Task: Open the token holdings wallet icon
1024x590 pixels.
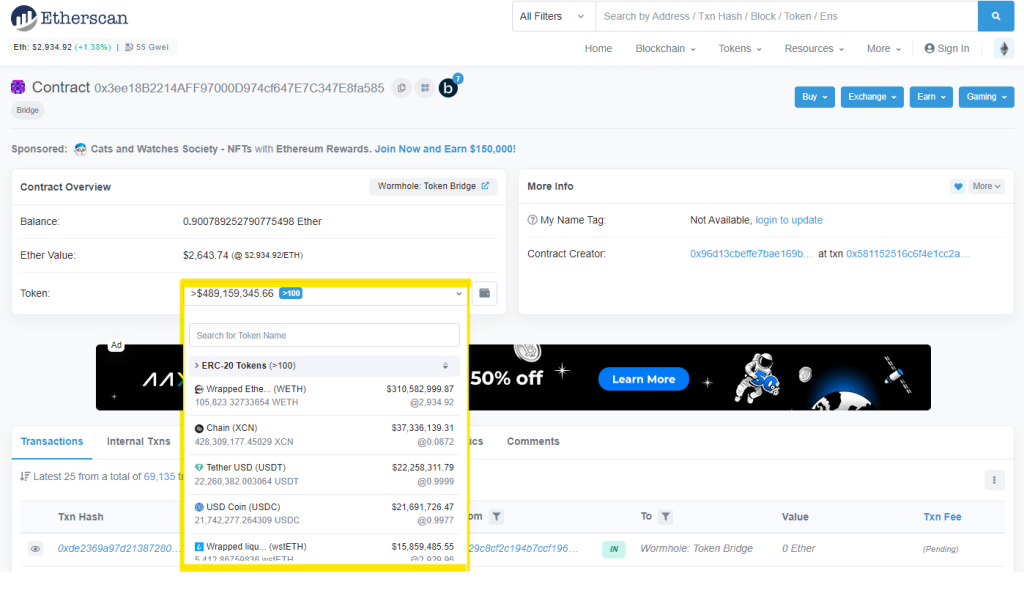Action: pos(485,293)
